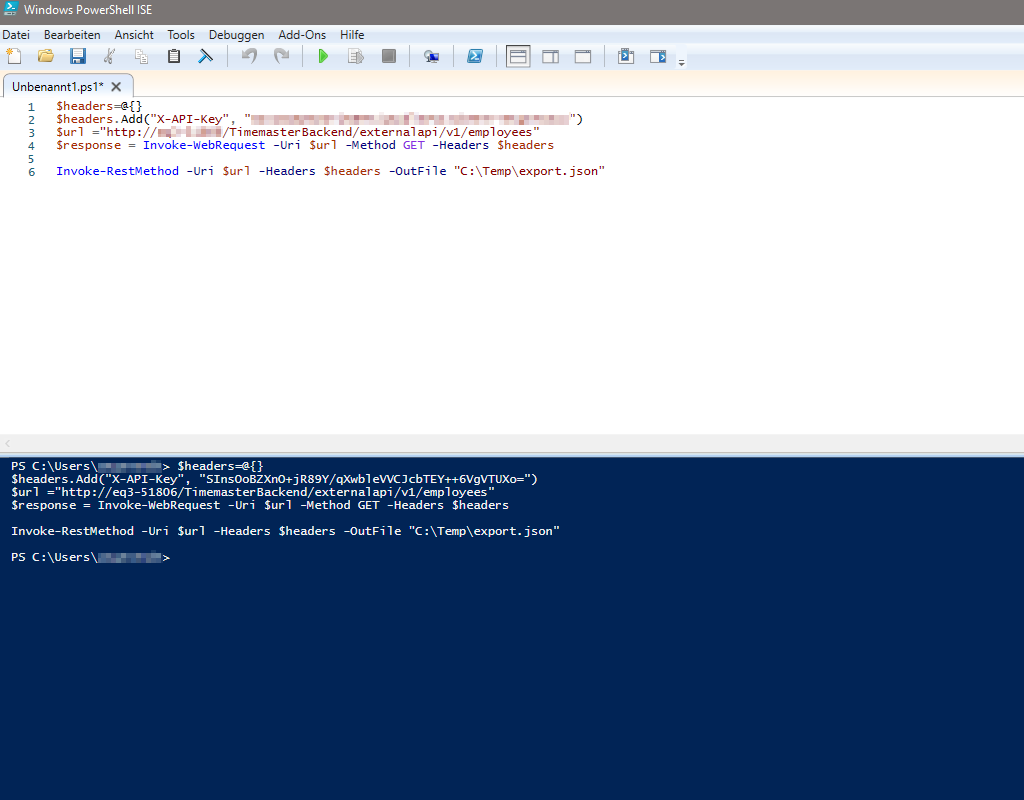Clear the console pane with the broom icon
This screenshot has width=1024, height=800.
click(x=205, y=56)
